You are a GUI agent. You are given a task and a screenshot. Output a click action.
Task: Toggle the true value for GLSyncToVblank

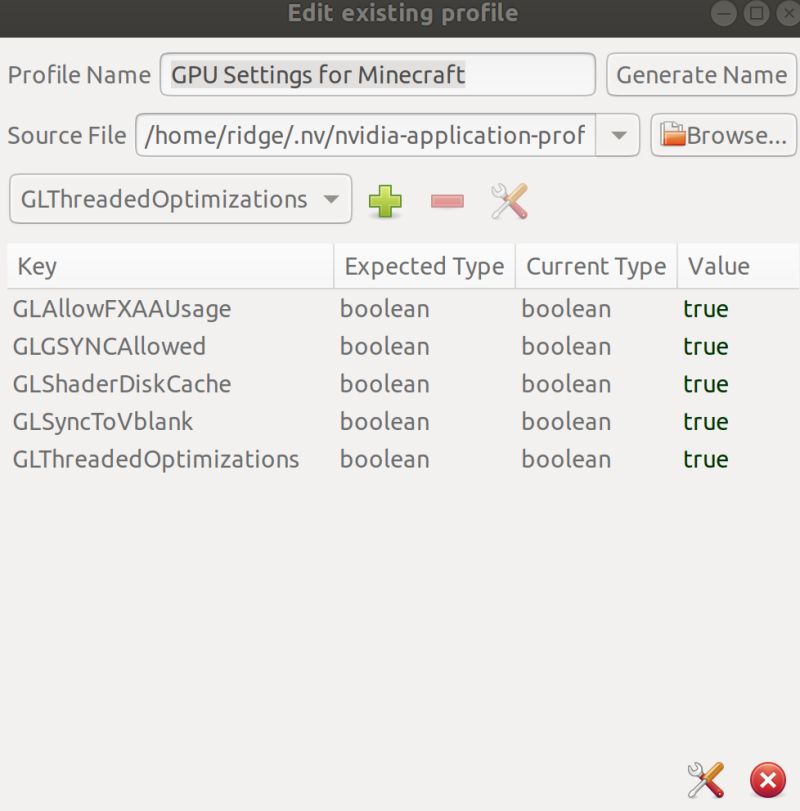point(706,421)
